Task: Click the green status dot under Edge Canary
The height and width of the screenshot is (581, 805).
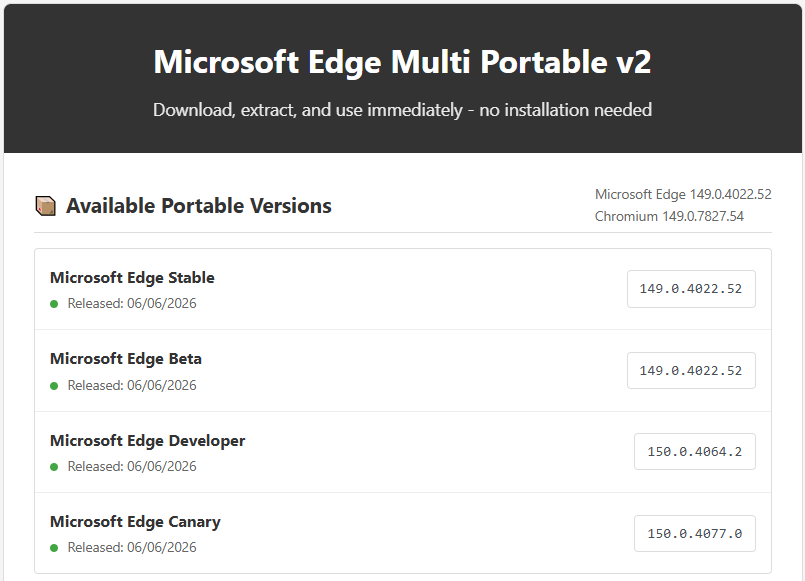Action: pos(54,548)
